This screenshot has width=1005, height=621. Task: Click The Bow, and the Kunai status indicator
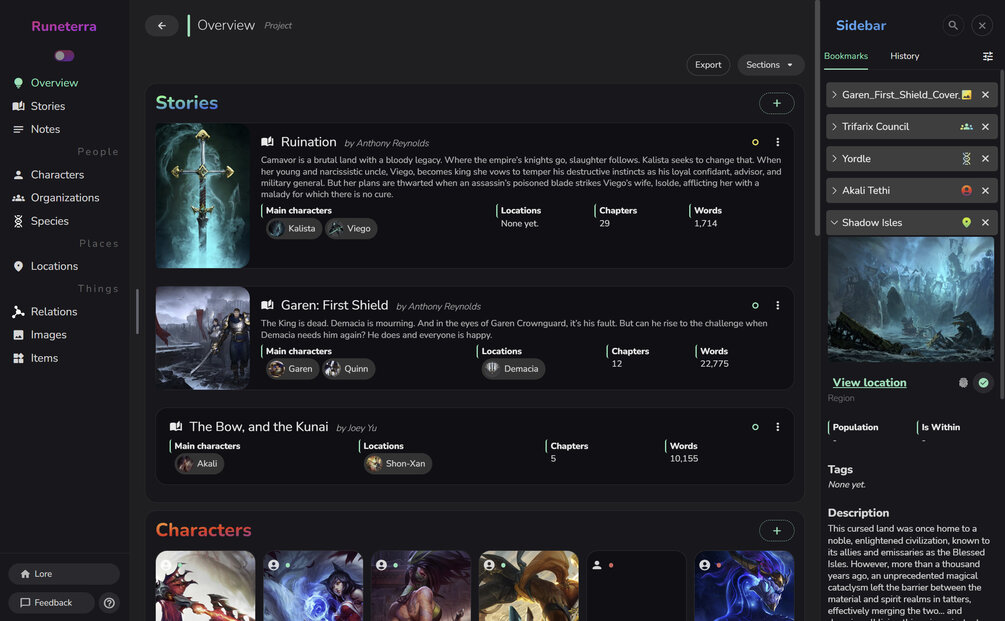click(755, 427)
